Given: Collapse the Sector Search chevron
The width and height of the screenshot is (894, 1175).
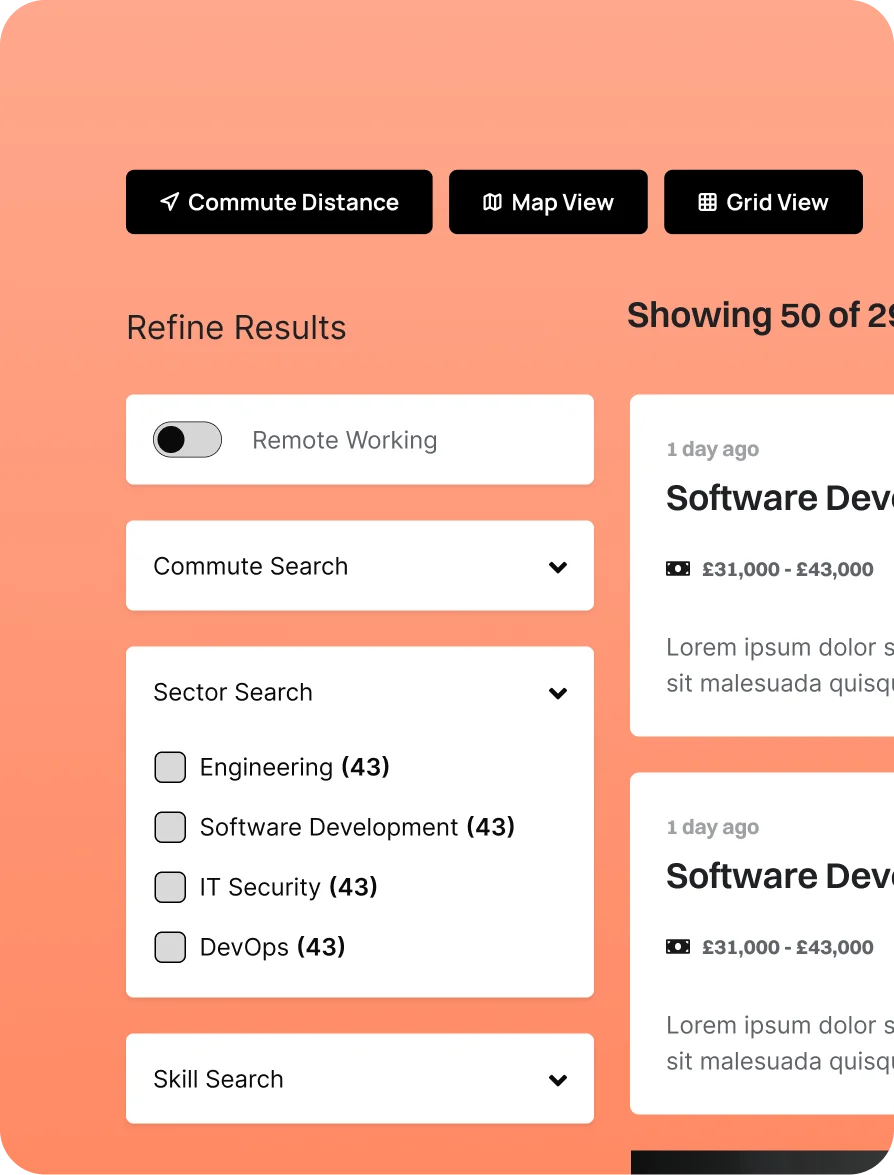Looking at the screenshot, I should (558, 693).
